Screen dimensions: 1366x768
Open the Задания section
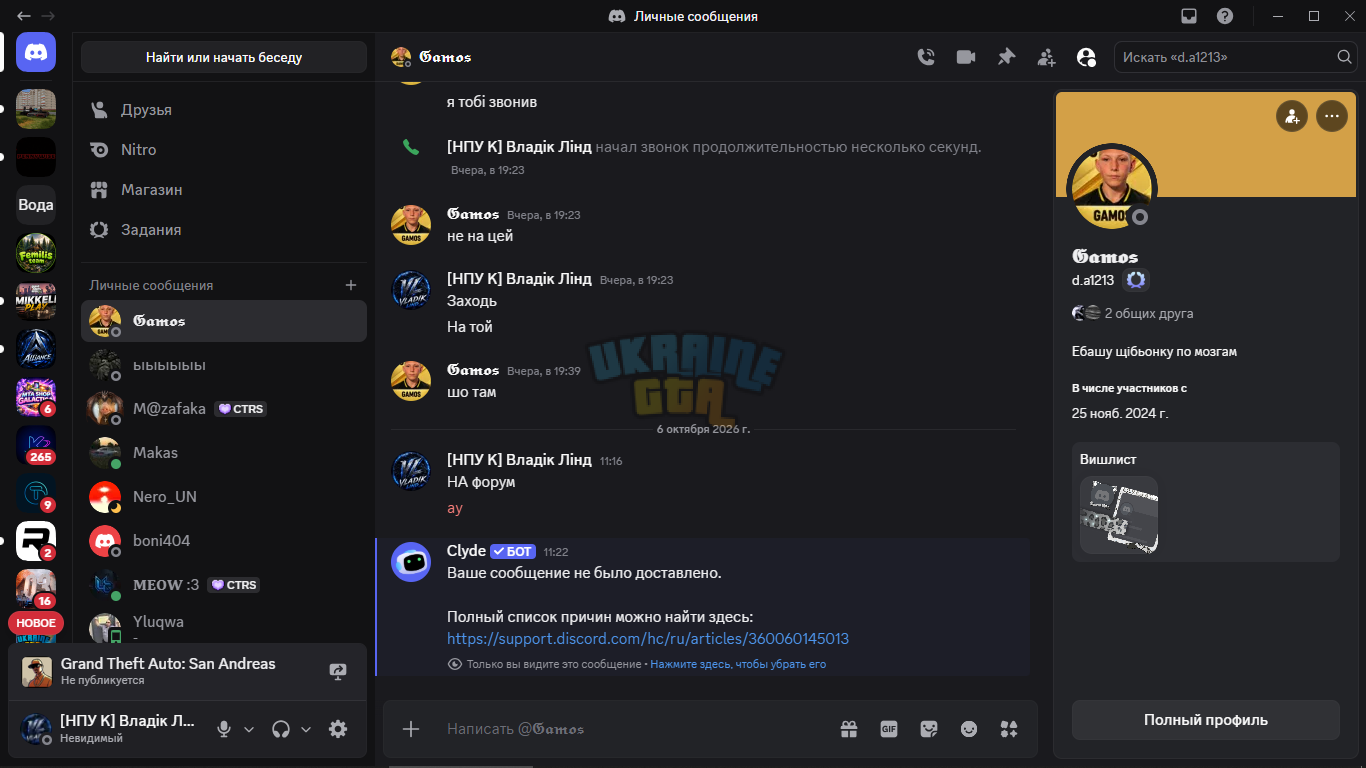point(224,229)
